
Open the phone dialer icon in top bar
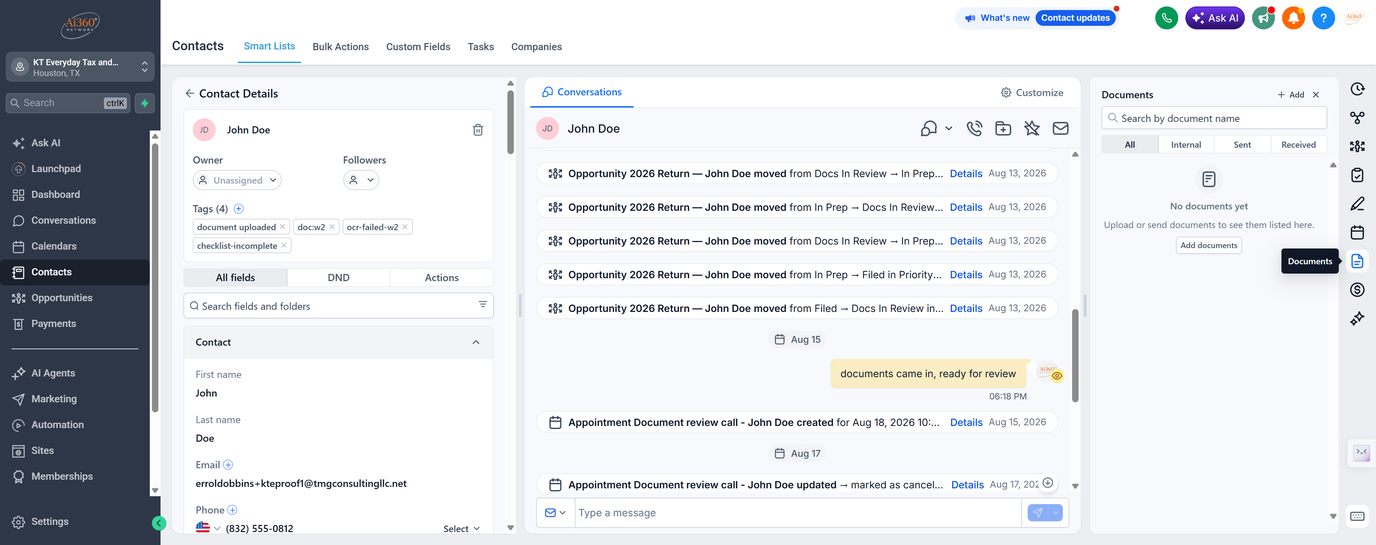(x=1166, y=18)
